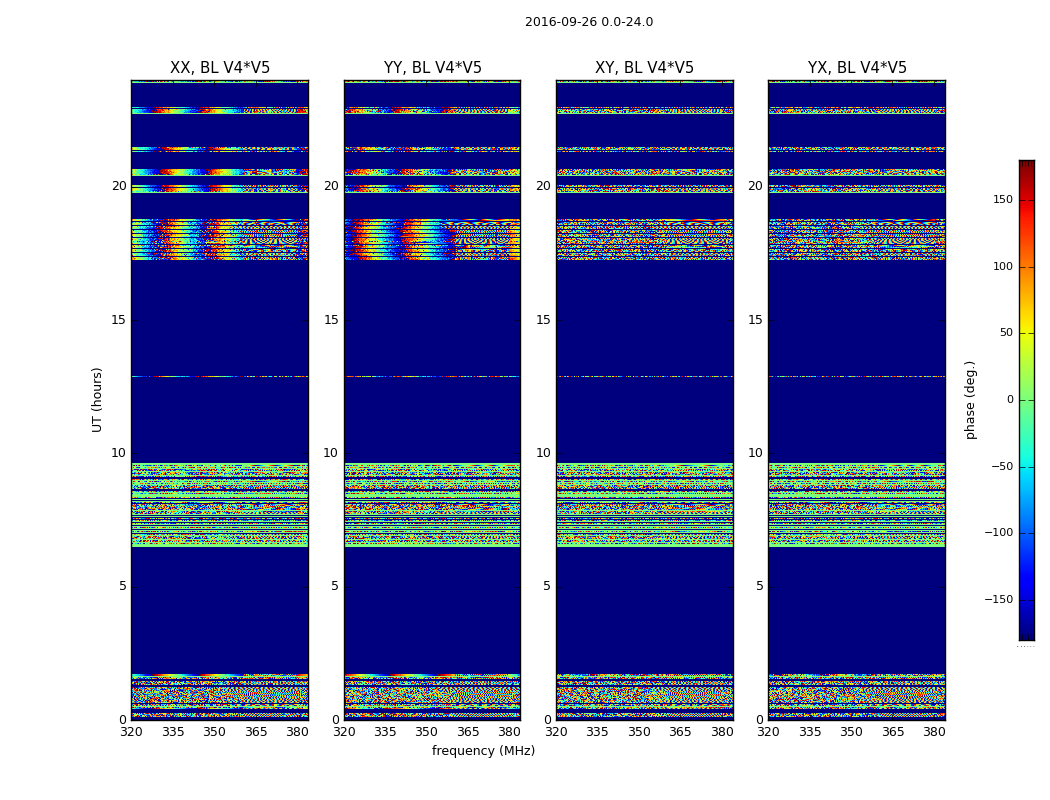Click the 350 frequency tick under the XX plot
The image size is (1050, 800).
point(215,732)
